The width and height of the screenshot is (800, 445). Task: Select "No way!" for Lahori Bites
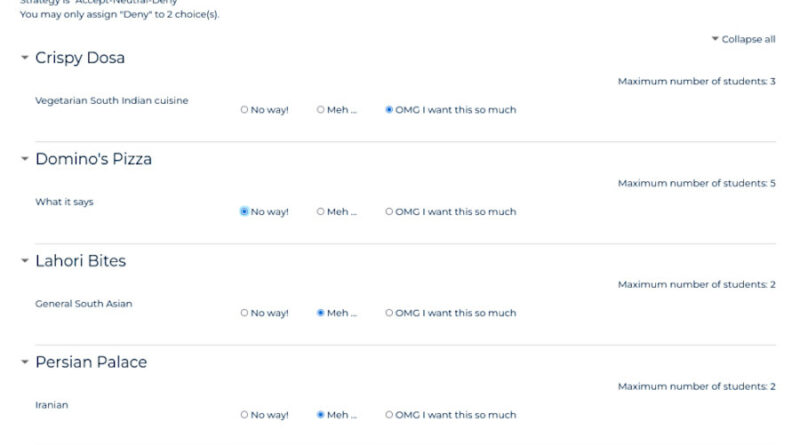pyautogui.click(x=244, y=313)
